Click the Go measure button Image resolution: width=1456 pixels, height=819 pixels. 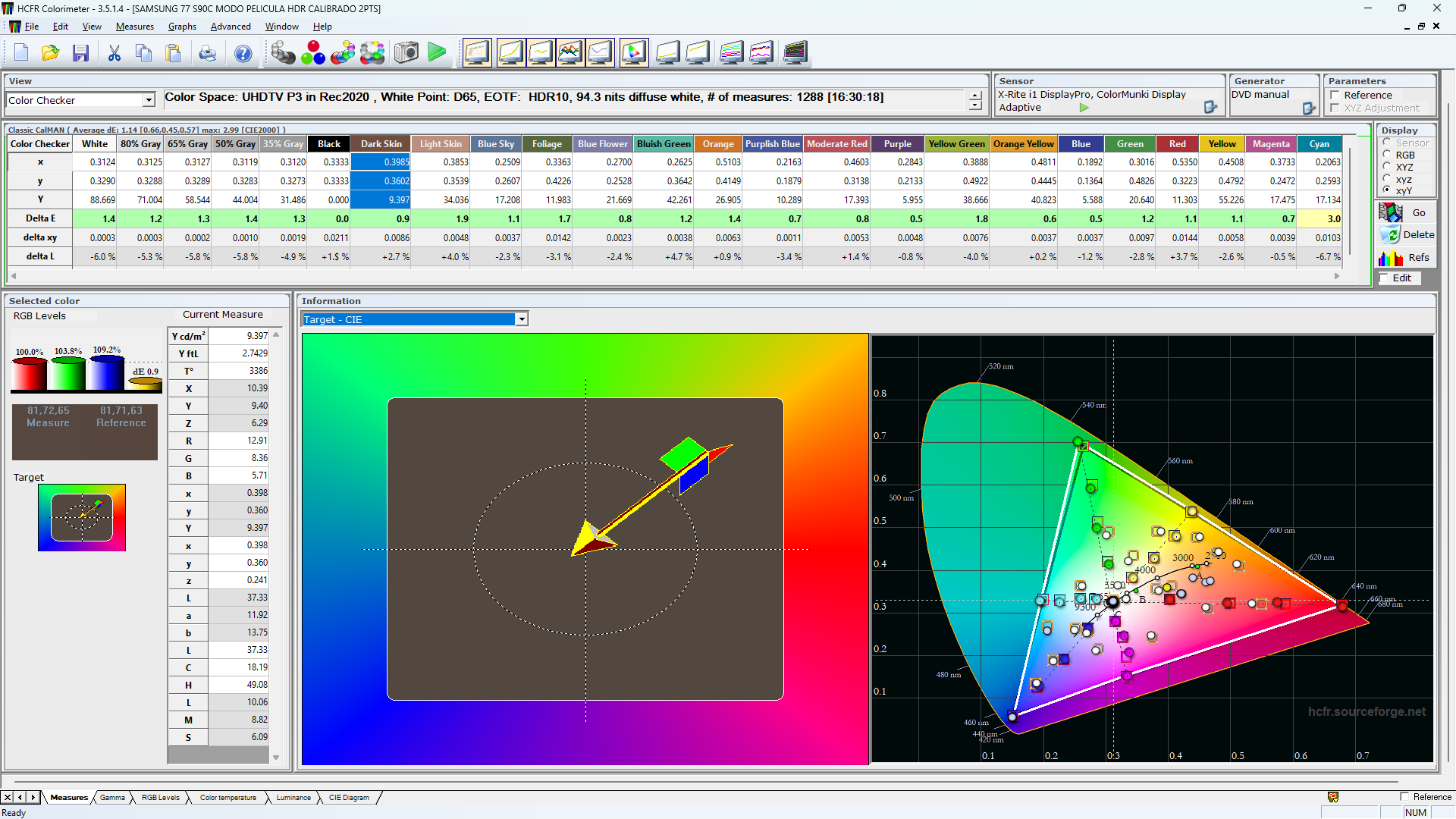(1407, 213)
